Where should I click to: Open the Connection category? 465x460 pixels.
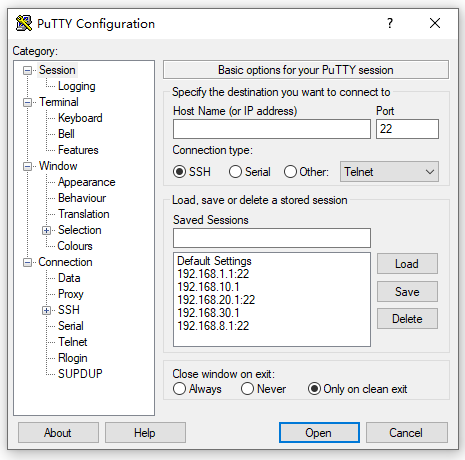[x=65, y=262]
